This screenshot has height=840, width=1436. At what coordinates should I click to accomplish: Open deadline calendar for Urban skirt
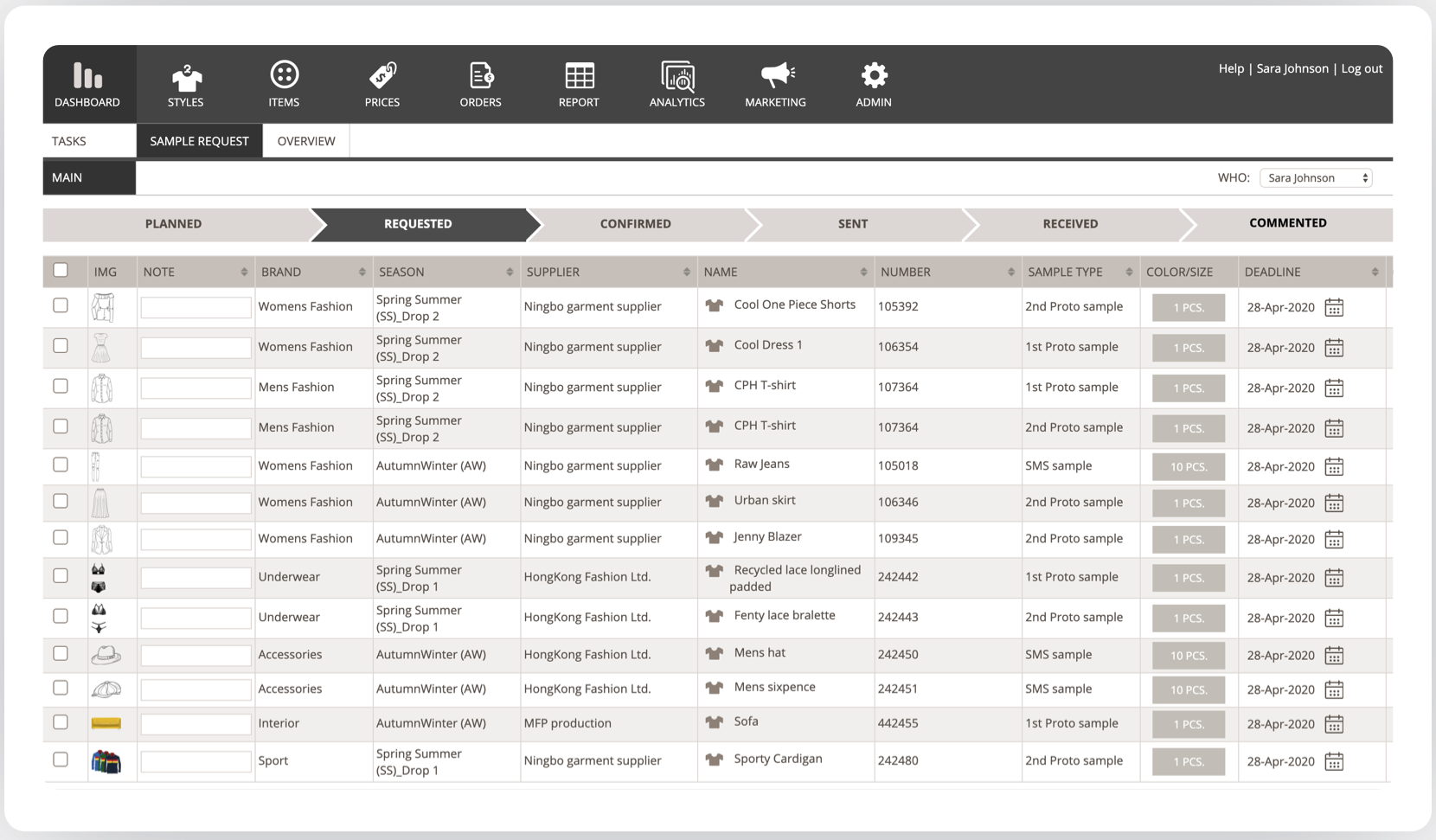pos(1334,503)
